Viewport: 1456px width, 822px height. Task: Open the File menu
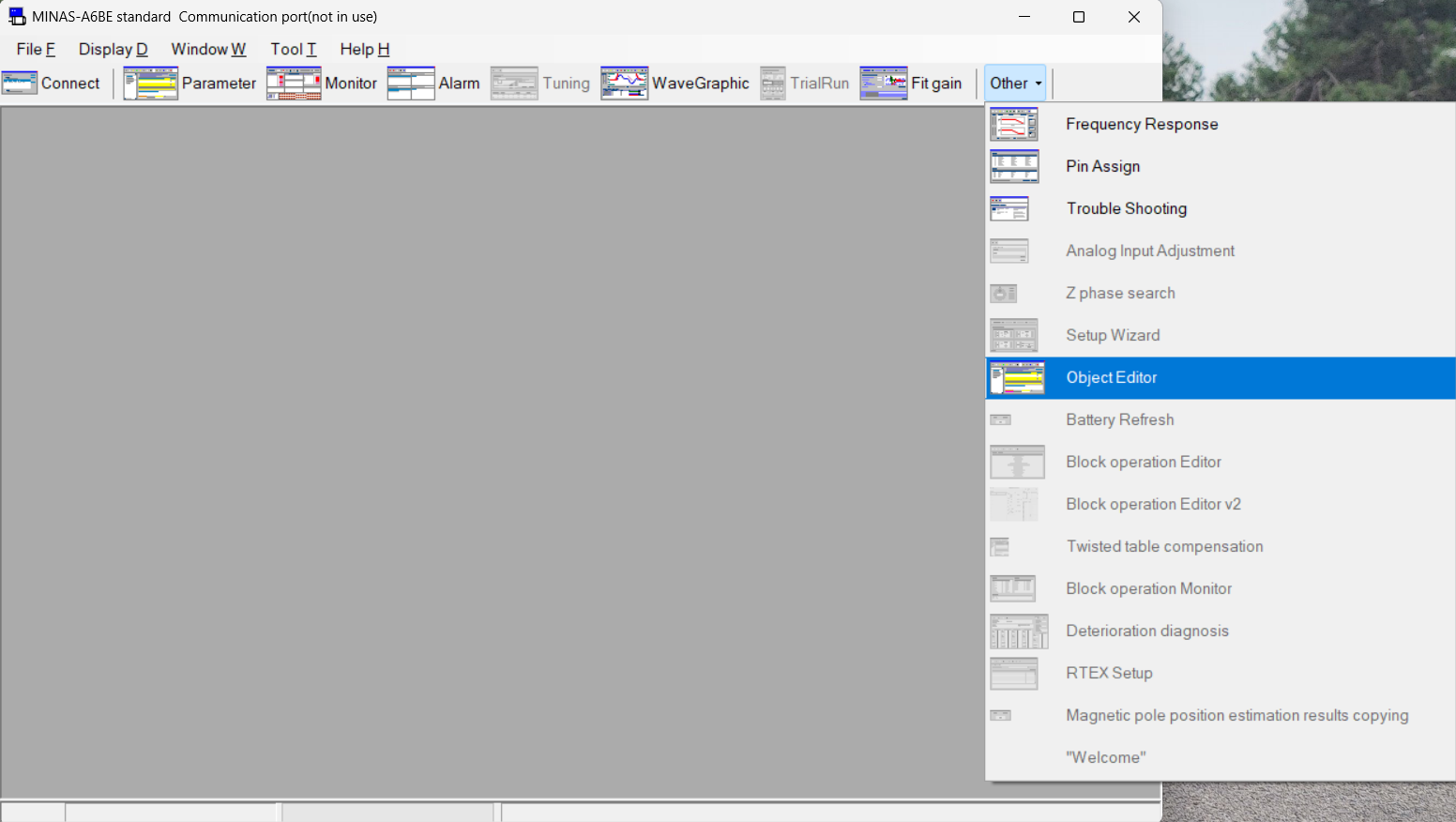(x=36, y=50)
